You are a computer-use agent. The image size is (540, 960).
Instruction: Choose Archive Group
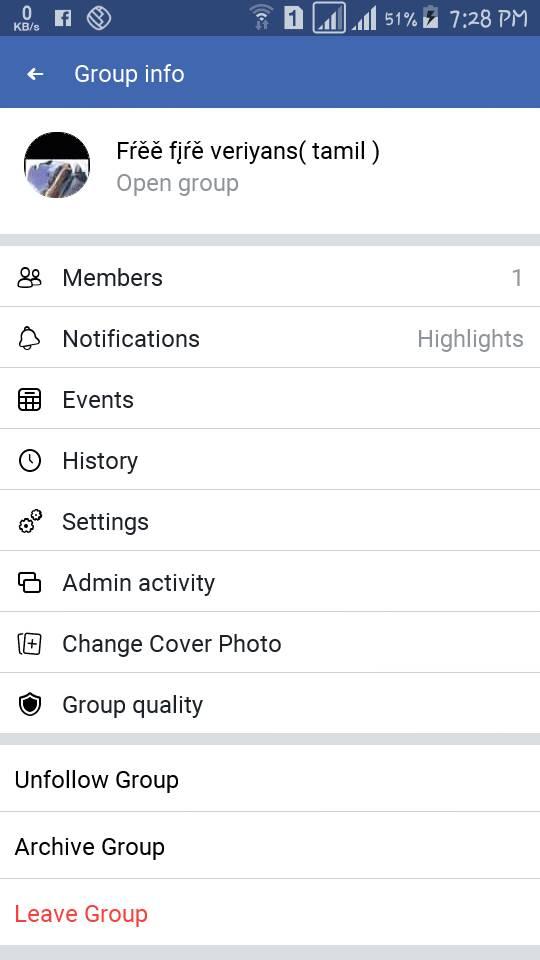click(x=270, y=846)
